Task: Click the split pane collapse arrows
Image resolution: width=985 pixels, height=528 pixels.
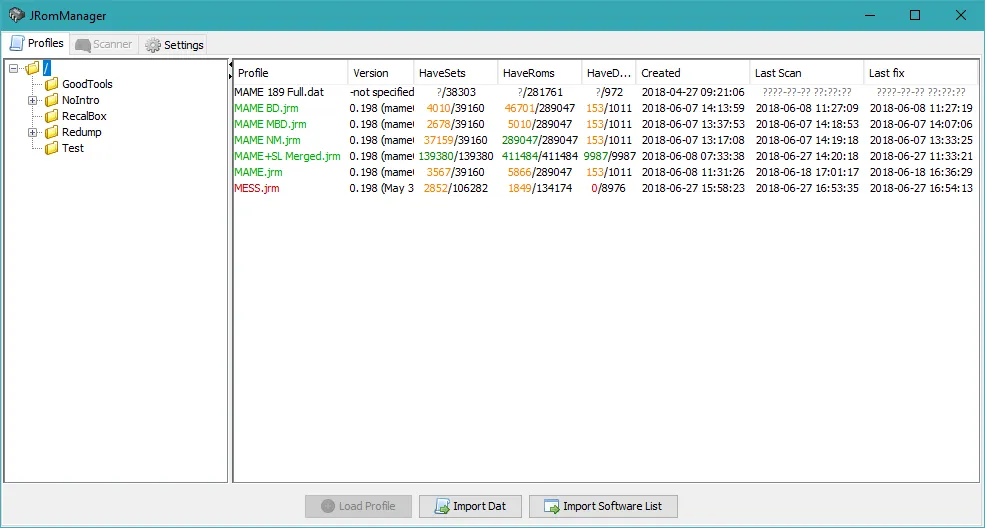Action: pos(230,70)
